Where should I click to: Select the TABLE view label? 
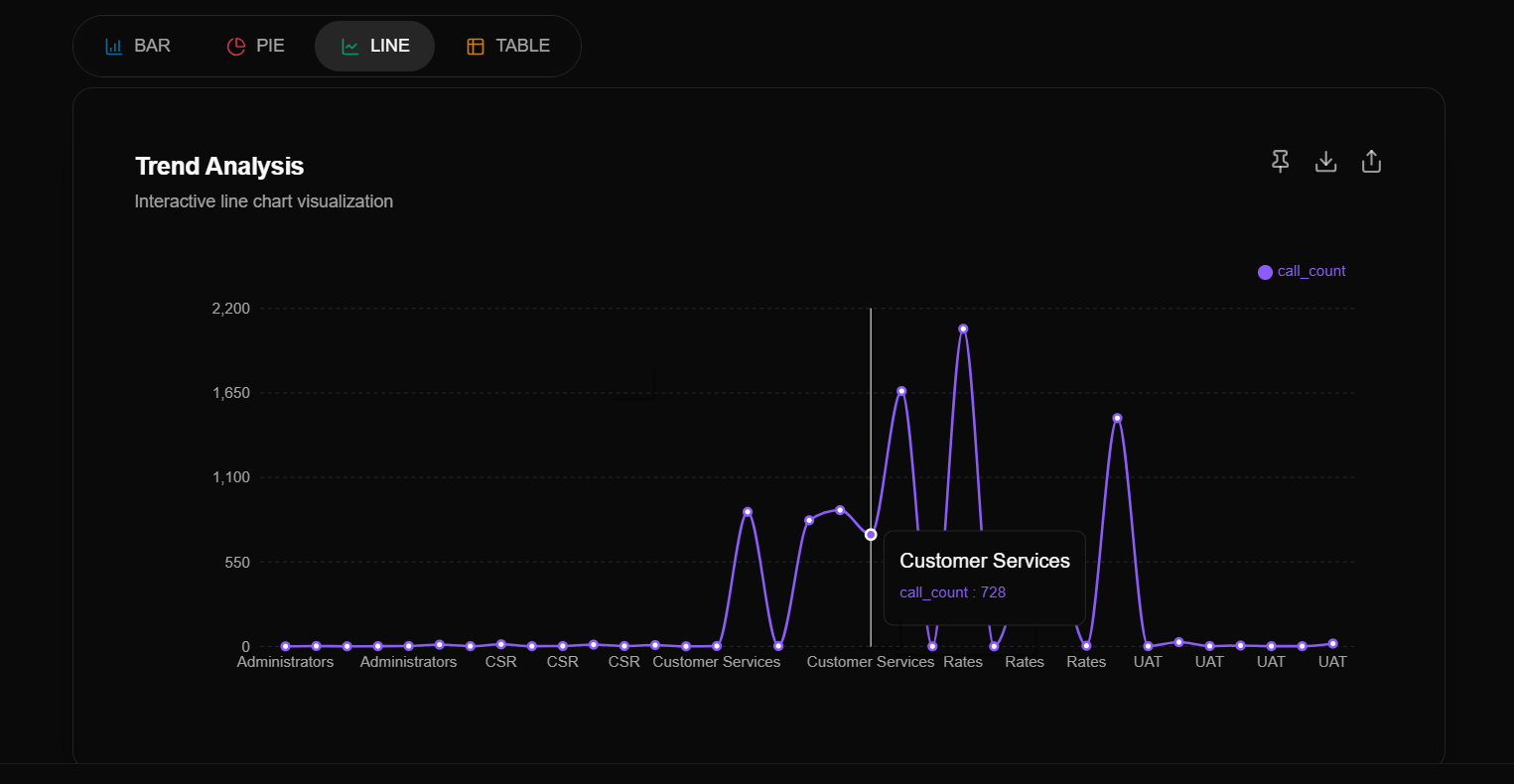[522, 46]
